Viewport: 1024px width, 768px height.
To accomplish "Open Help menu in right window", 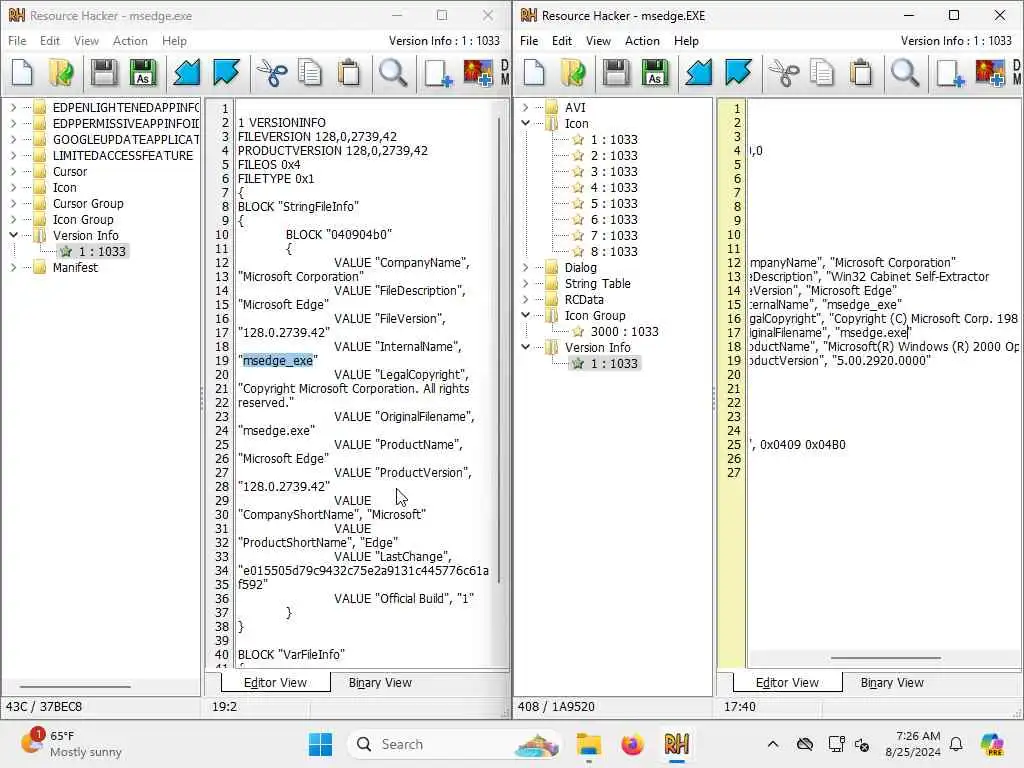I will click(686, 40).
